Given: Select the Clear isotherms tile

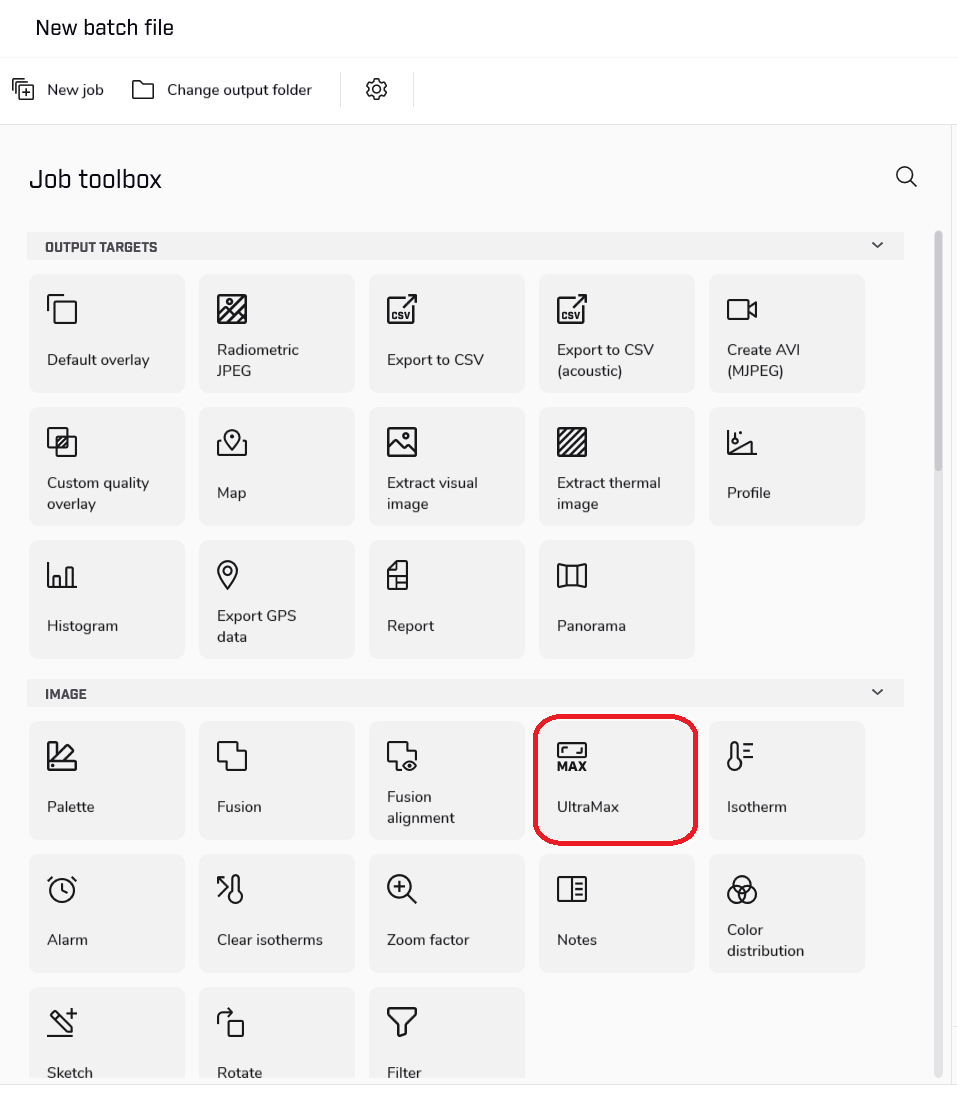Looking at the screenshot, I should (x=276, y=913).
